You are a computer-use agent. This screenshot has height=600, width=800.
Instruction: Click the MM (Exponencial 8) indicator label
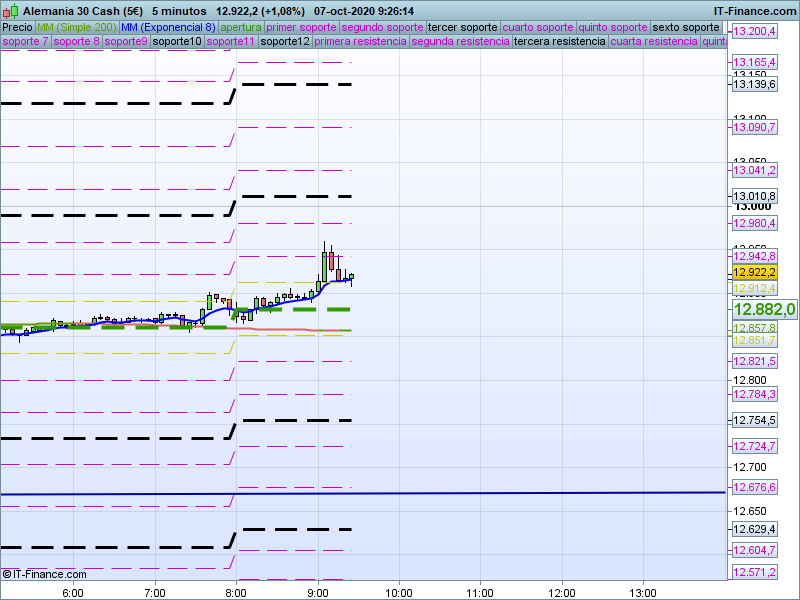click(x=168, y=28)
